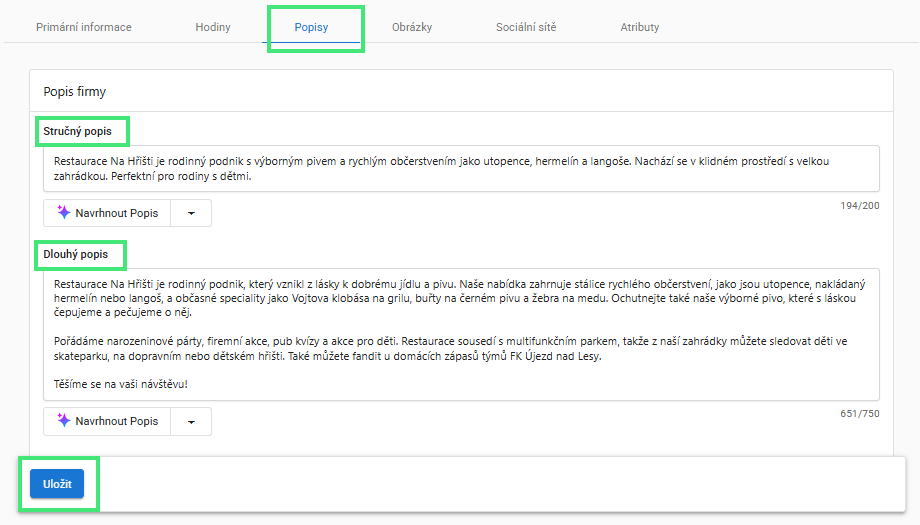
Task: Expand dropdown arrow beside long description suggestion
Action: click(191, 421)
